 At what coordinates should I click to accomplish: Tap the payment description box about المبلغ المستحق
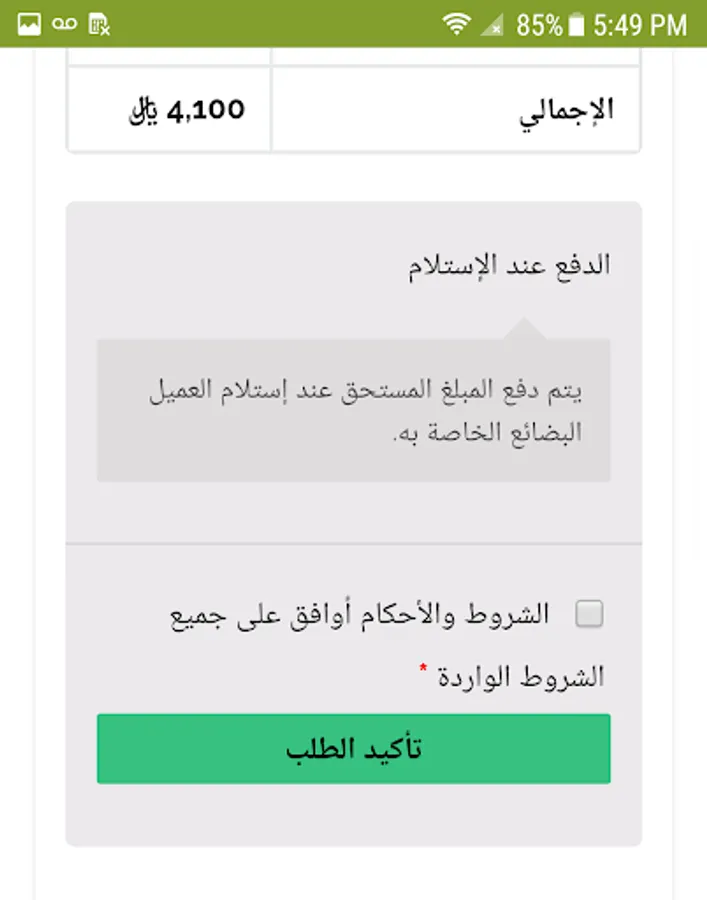[353, 410]
